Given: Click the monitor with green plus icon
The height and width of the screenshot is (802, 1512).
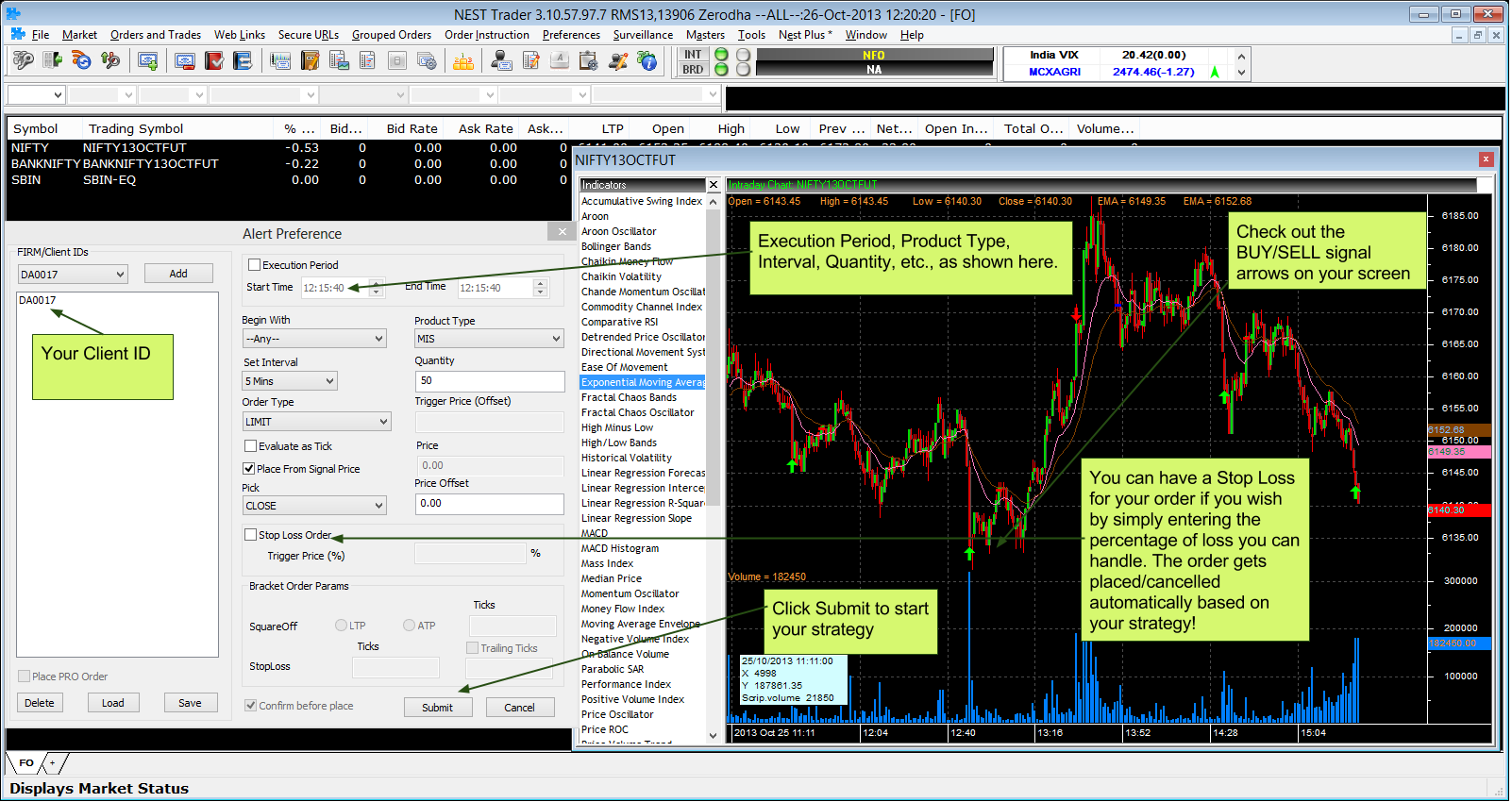Looking at the screenshot, I should click(148, 60).
